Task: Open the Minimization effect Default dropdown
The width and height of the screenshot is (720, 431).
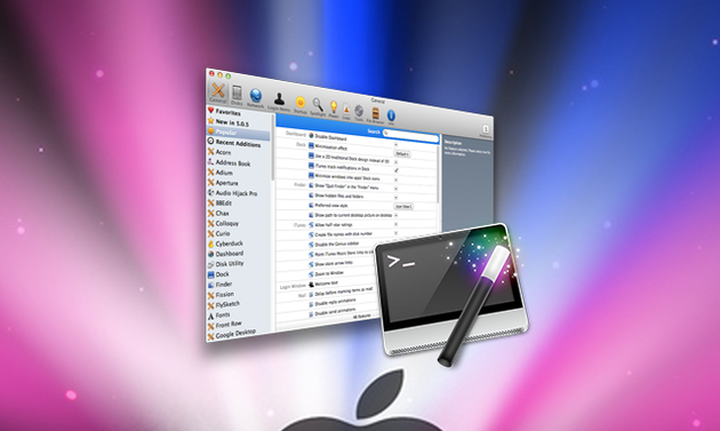Action: [x=402, y=154]
